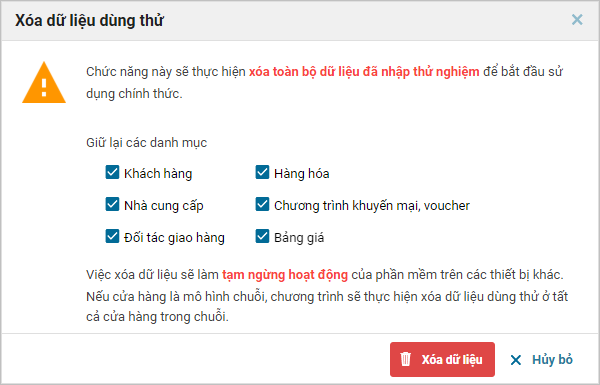Close the dialog with the top-right X icon
Image resolution: width=600 pixels, height=385 pixels.
[x=577, y=20]
